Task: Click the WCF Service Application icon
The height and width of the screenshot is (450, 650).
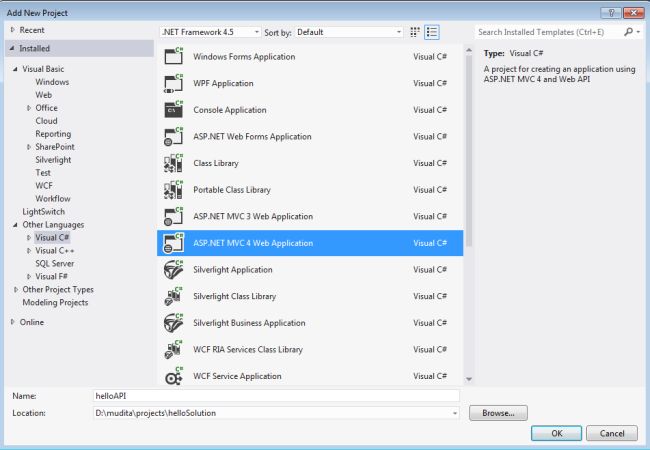Action: [x=174, y=376]
